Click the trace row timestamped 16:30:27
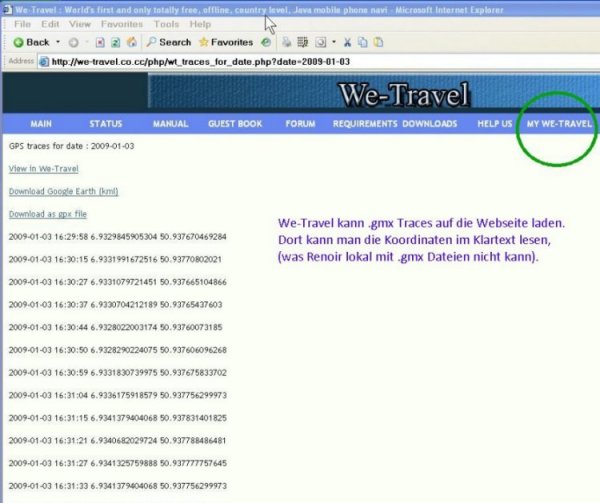Viewport: 600px width, 503px height. pyautogui.click(x=118, y=282)
